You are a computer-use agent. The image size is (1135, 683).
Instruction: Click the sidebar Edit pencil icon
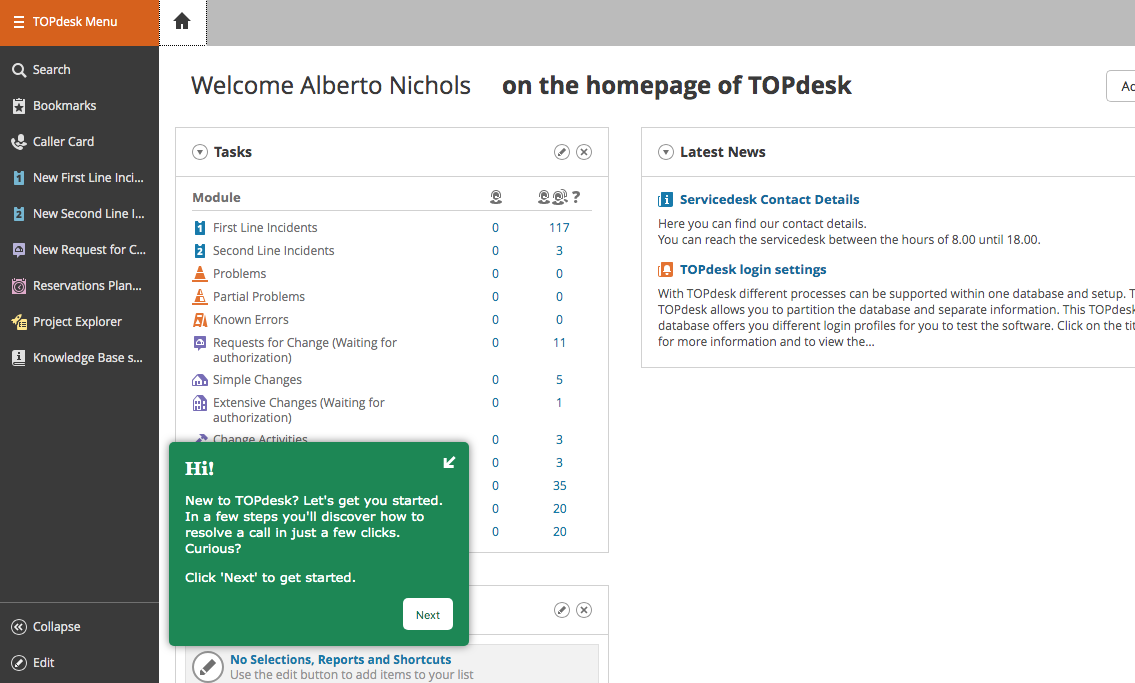point(19,663)
